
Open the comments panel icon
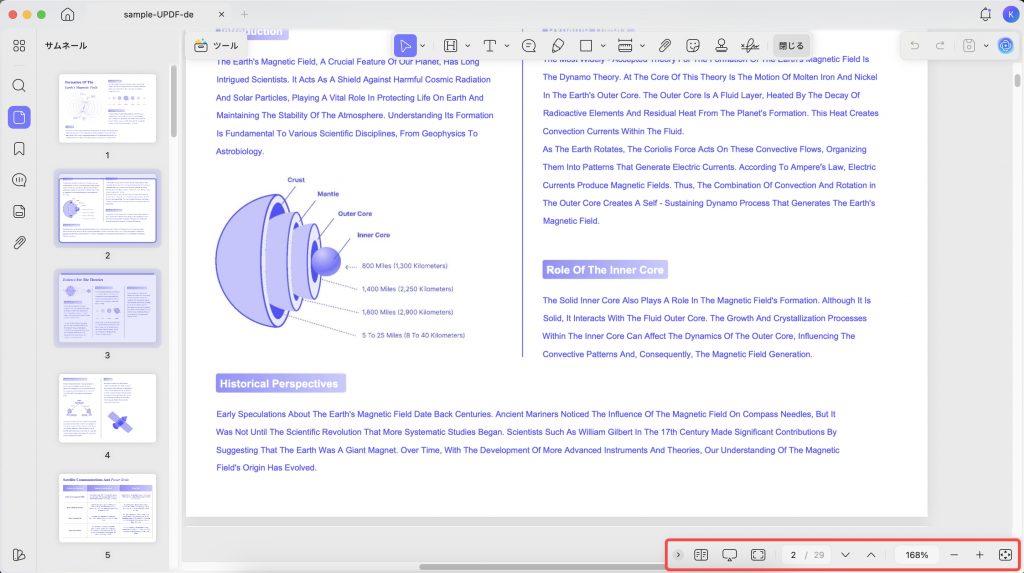19,180
